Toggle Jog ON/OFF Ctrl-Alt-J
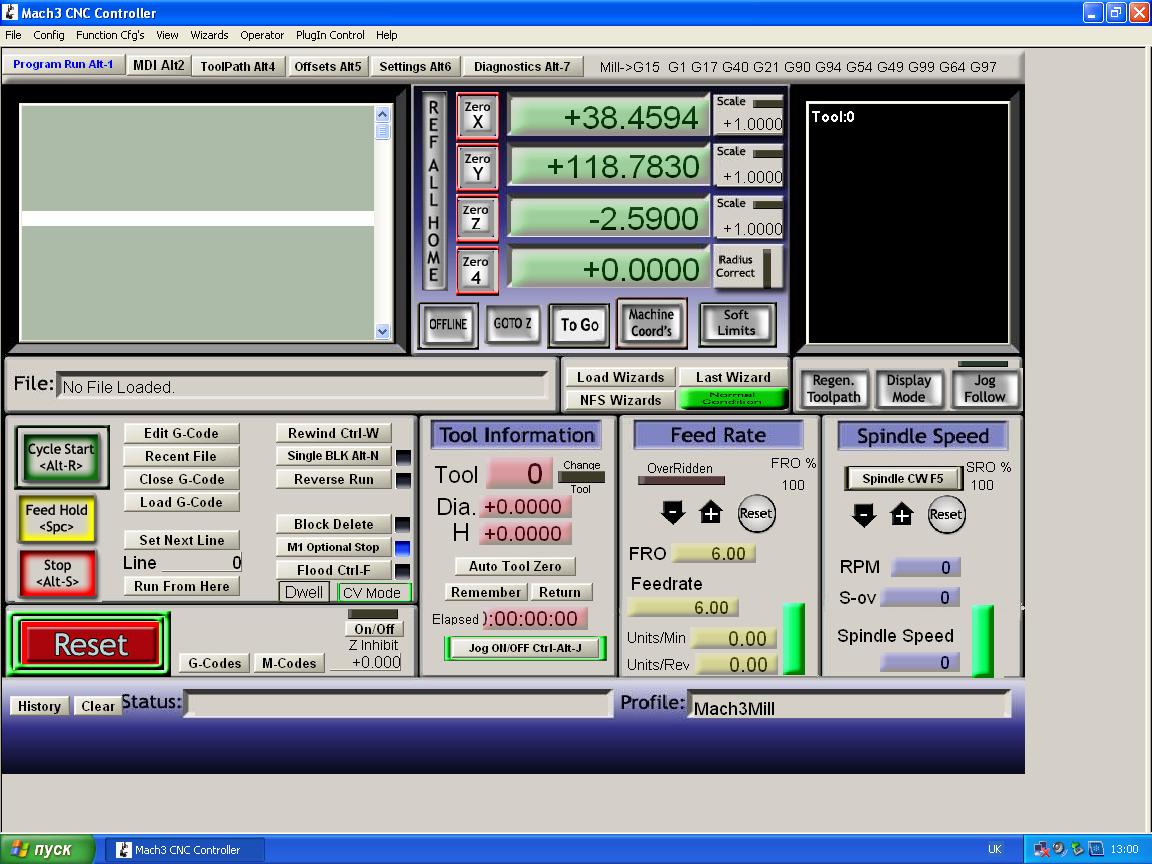 tap(525, 648)
